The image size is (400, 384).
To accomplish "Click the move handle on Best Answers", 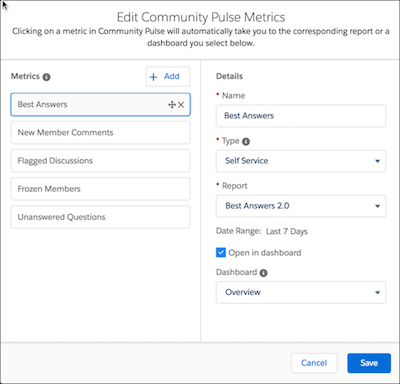I will pos(172,105).
